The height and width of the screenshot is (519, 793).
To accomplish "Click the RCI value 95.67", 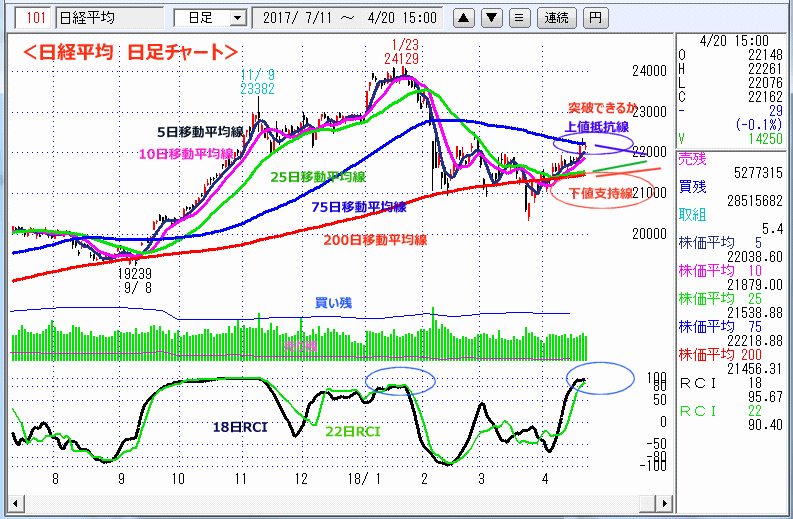I will 765,397.
